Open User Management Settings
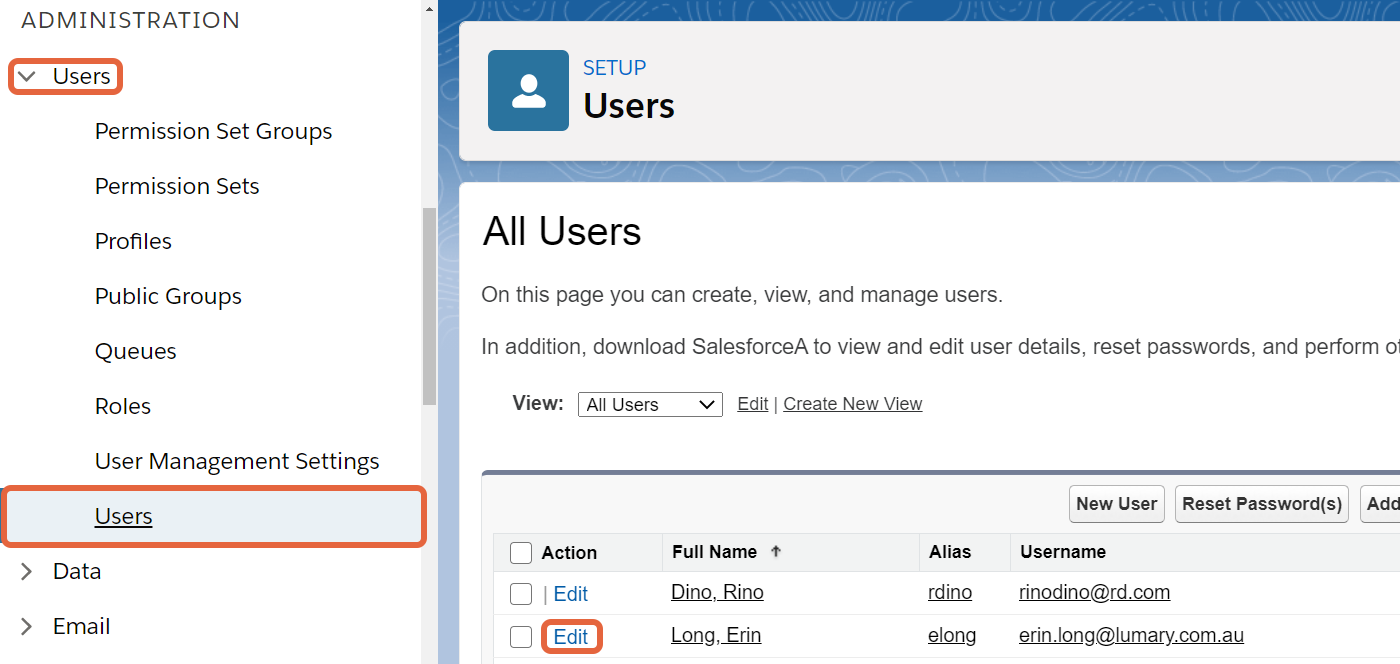Viewport: 1400px width, 664px height. pos(237,461)
